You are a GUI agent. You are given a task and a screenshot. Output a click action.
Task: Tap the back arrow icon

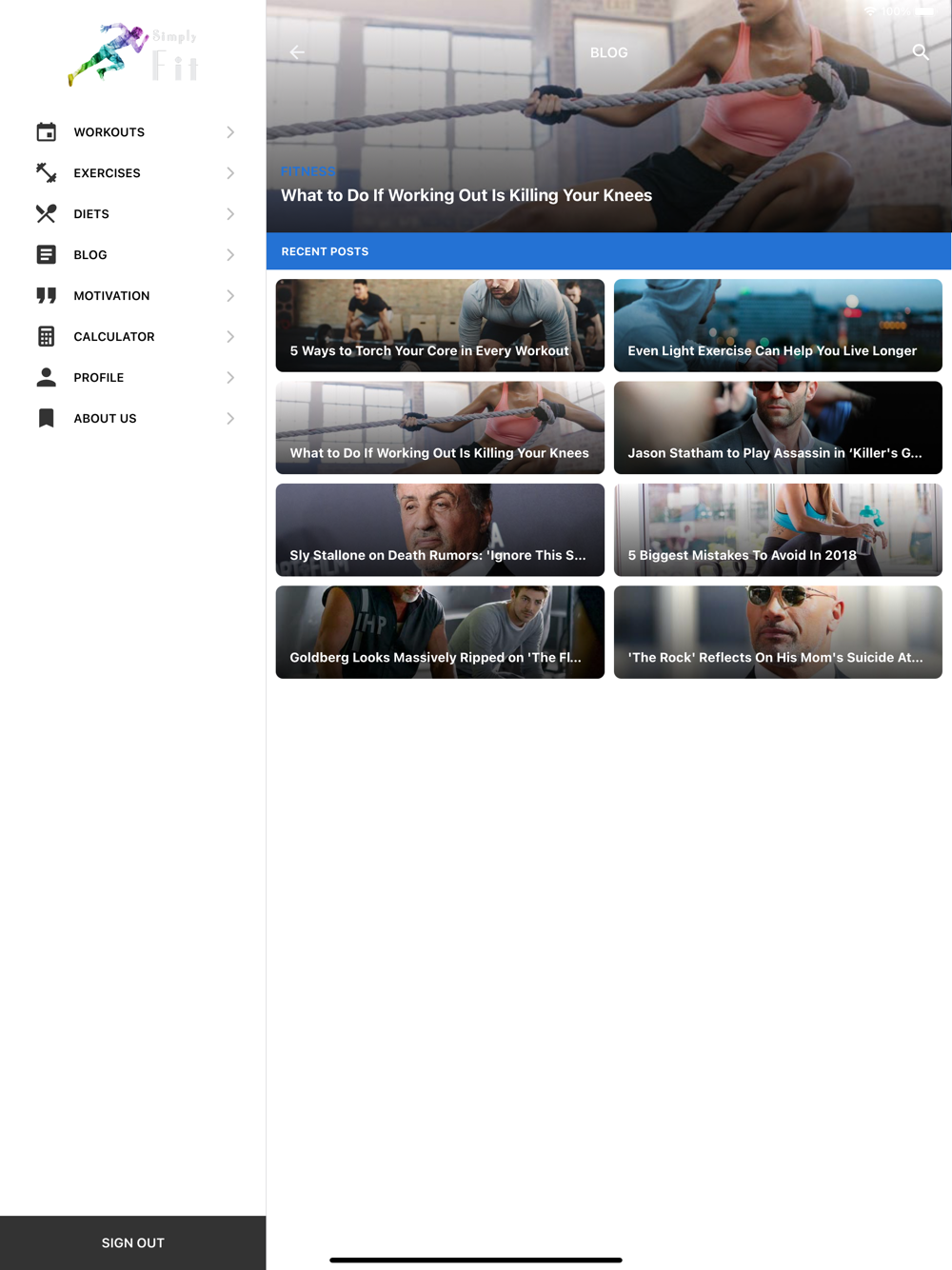297,52
